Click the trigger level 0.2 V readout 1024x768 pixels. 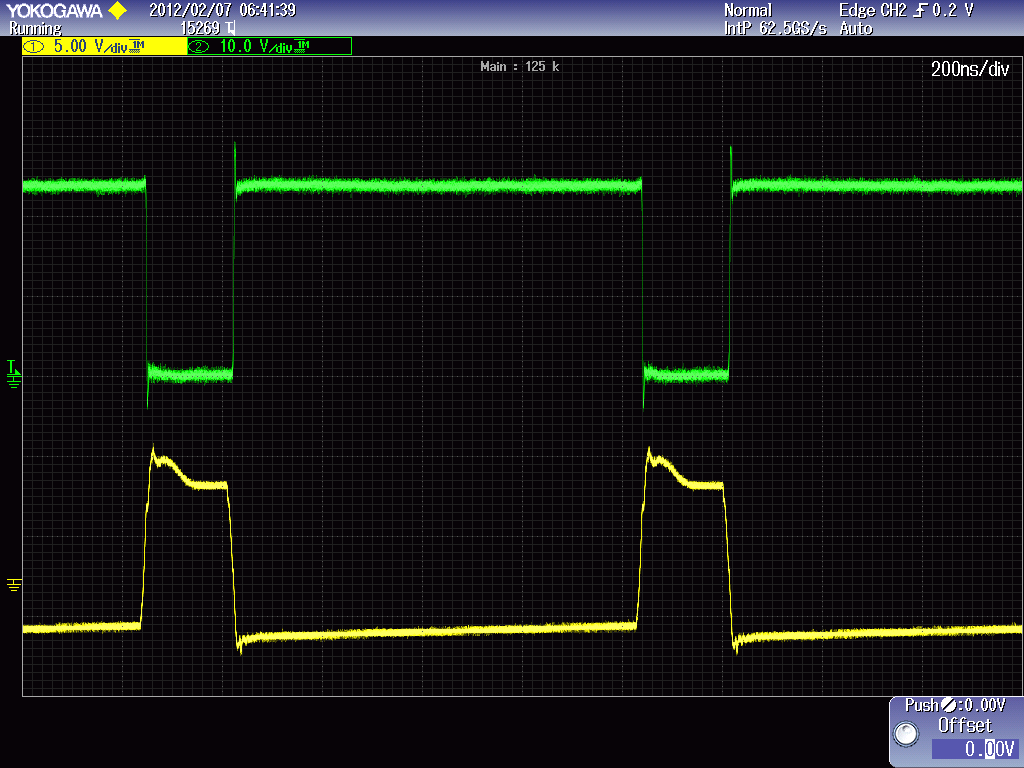pyautogui.click(x=953, y=10)
